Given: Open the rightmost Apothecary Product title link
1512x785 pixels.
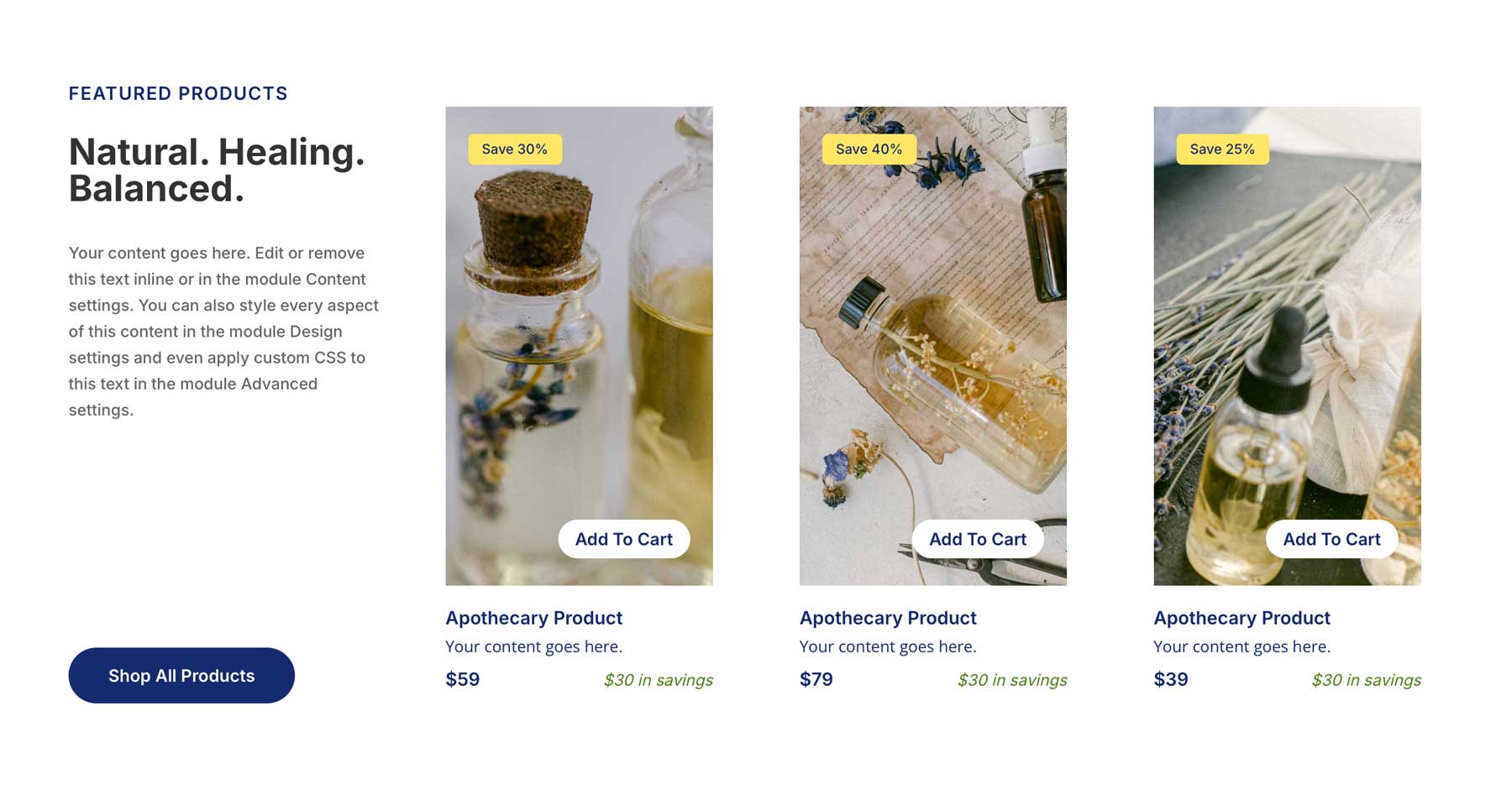Looking at the screenshot, I should [x=1242, y=618].
